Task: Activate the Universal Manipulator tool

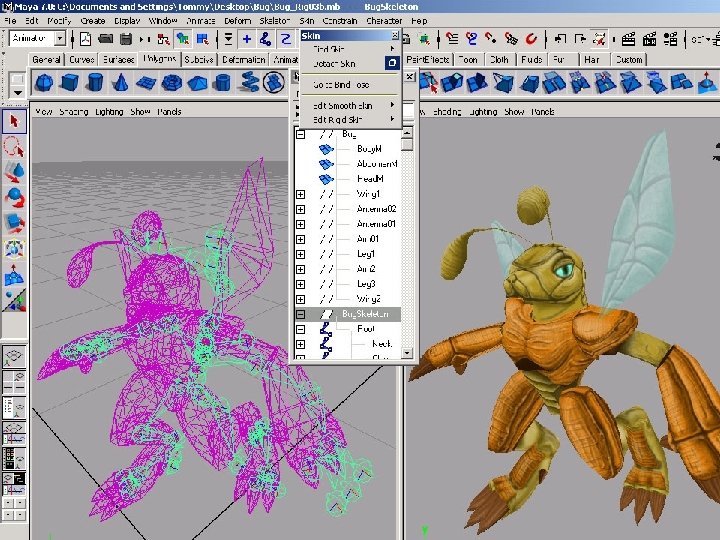Action: 14,249
